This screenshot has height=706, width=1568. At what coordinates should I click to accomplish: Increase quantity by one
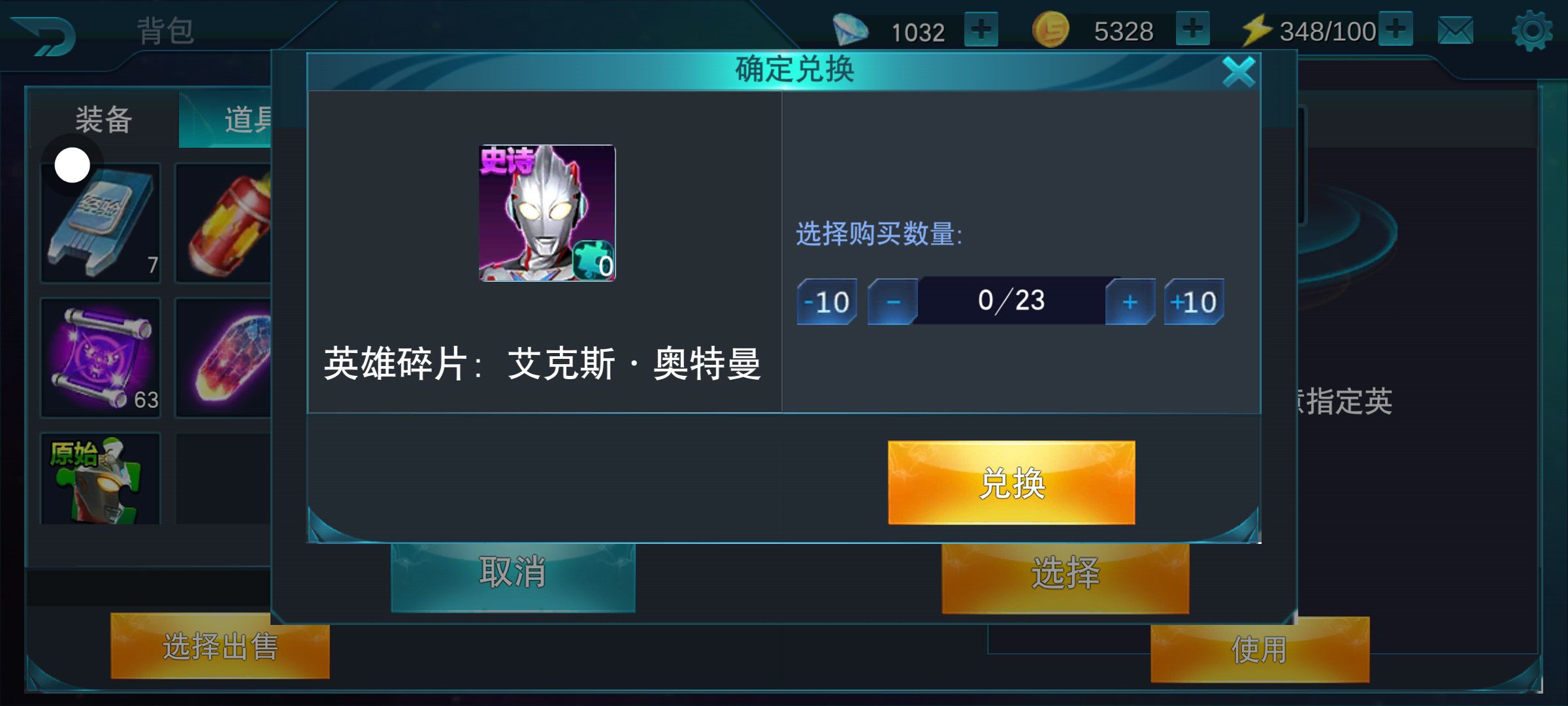point(1130,301)
